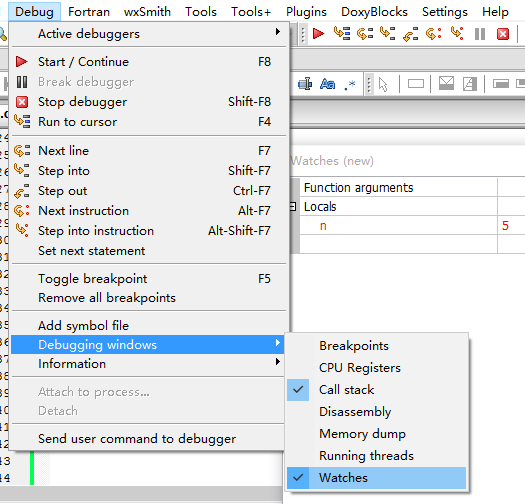Click the Break debugger pause toolbar icon
Image resolution: width=525 pixels, height=504 pixels.
pyautogui.click(x=480, y=34)
